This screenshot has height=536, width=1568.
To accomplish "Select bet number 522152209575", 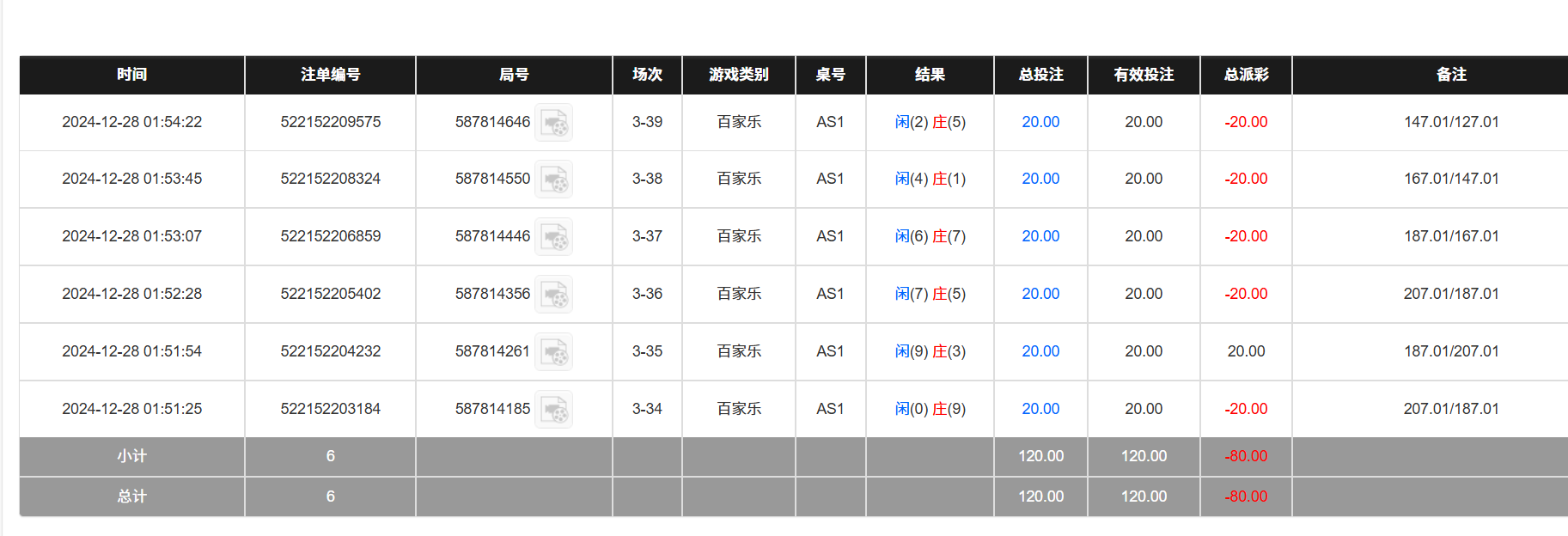I will [x=330, y=122].
